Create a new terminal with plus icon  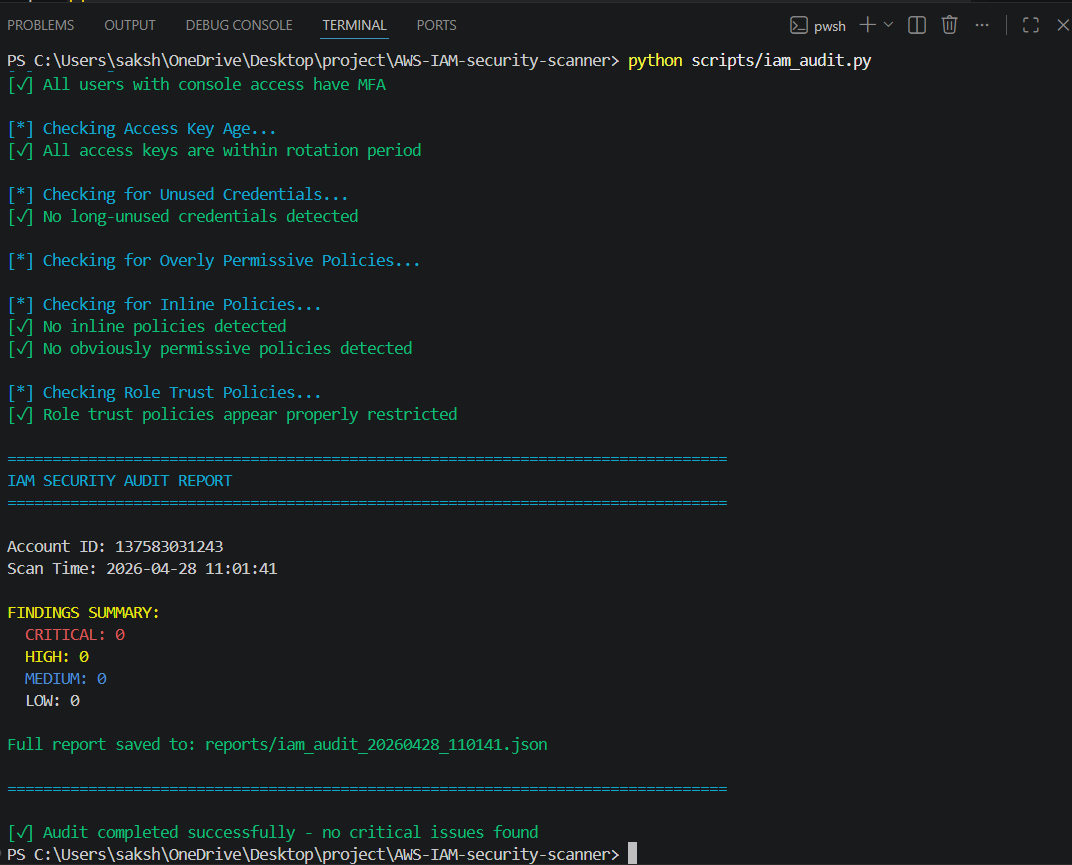tap(867, 25)
